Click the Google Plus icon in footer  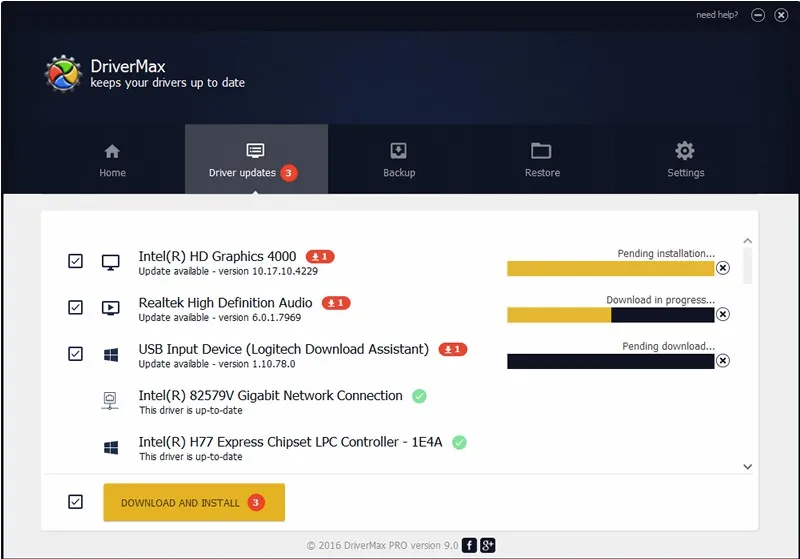tap(488, 545)
